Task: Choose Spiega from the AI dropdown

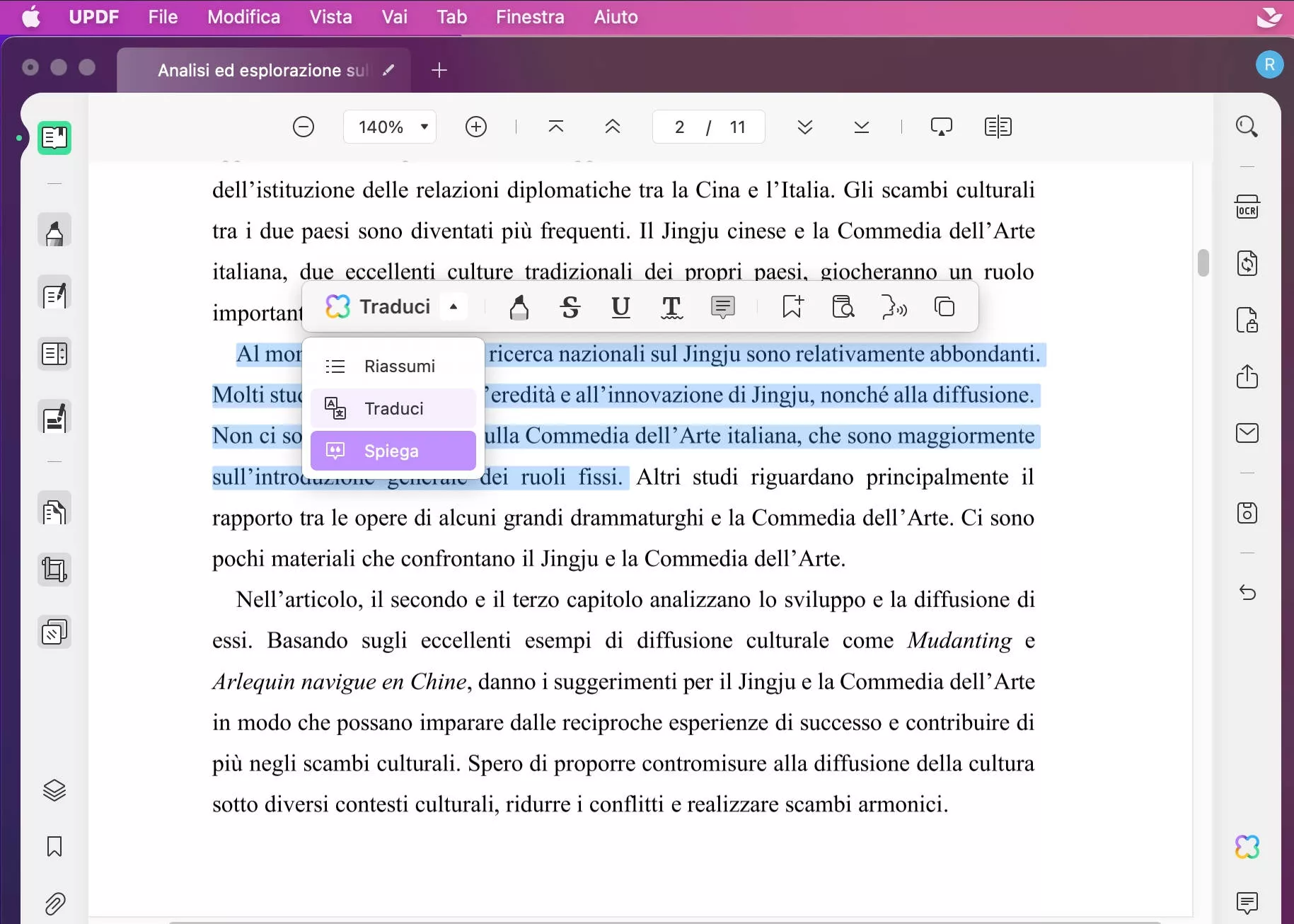Action: pos(393,451)
